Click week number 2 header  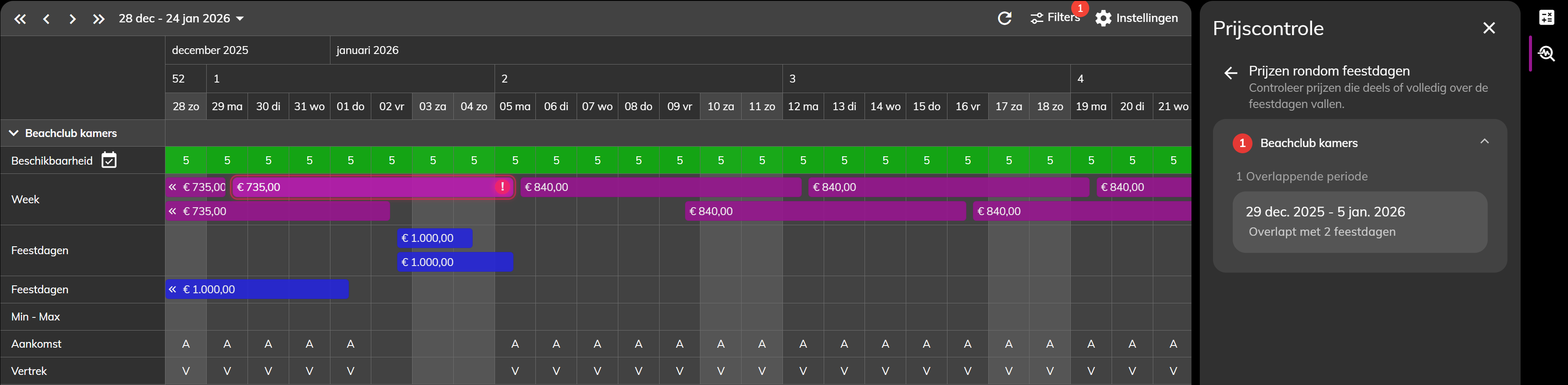click(x=639, y=79)
